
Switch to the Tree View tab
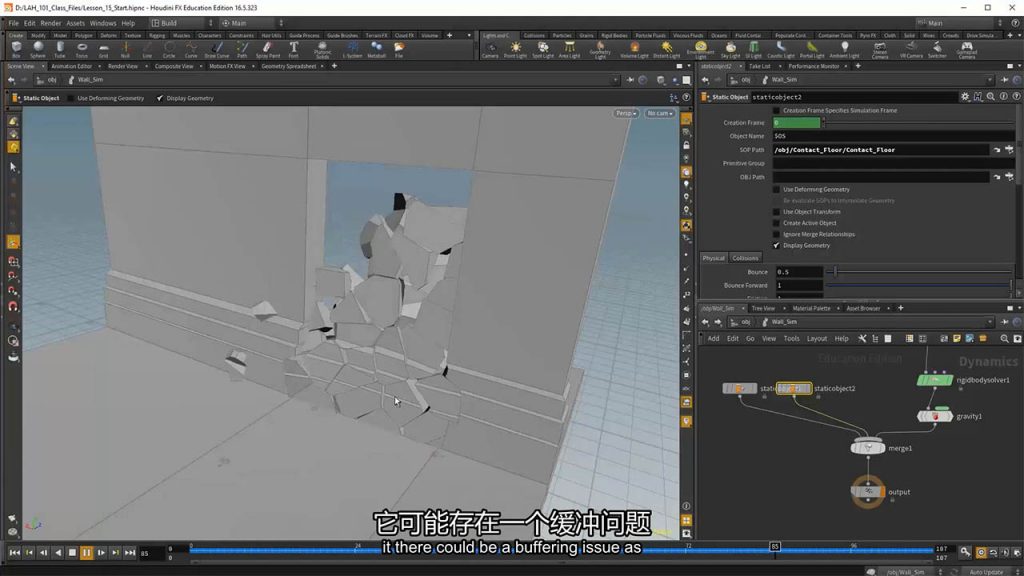763,308
